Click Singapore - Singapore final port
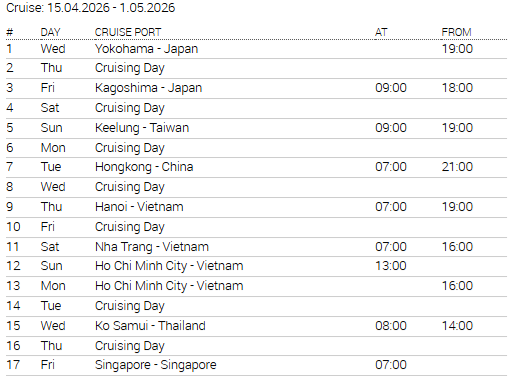The image size is (510, 376). pos(155,365)
